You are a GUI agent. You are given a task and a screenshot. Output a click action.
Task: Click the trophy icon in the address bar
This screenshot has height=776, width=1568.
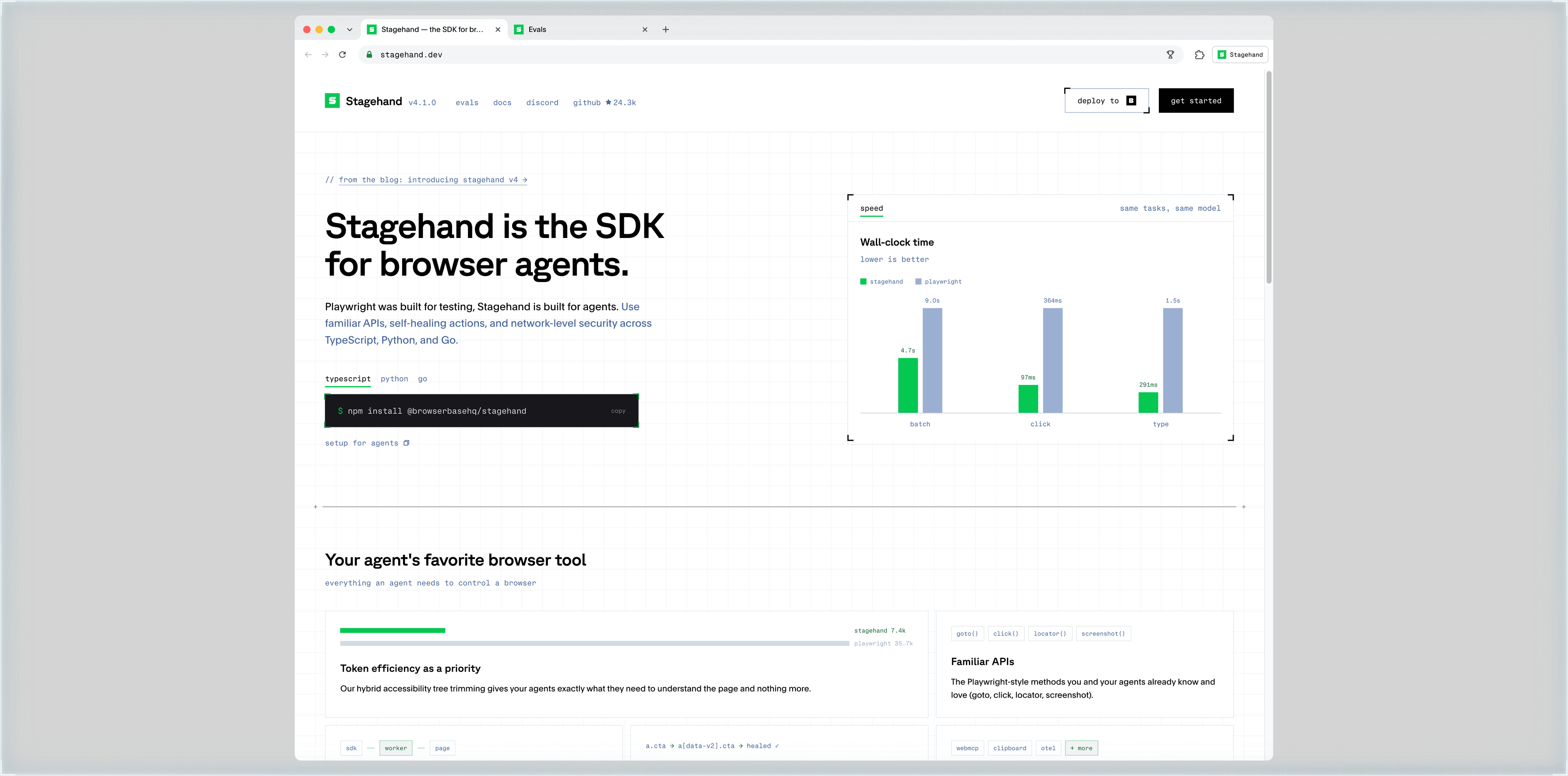coord(1170,55)
